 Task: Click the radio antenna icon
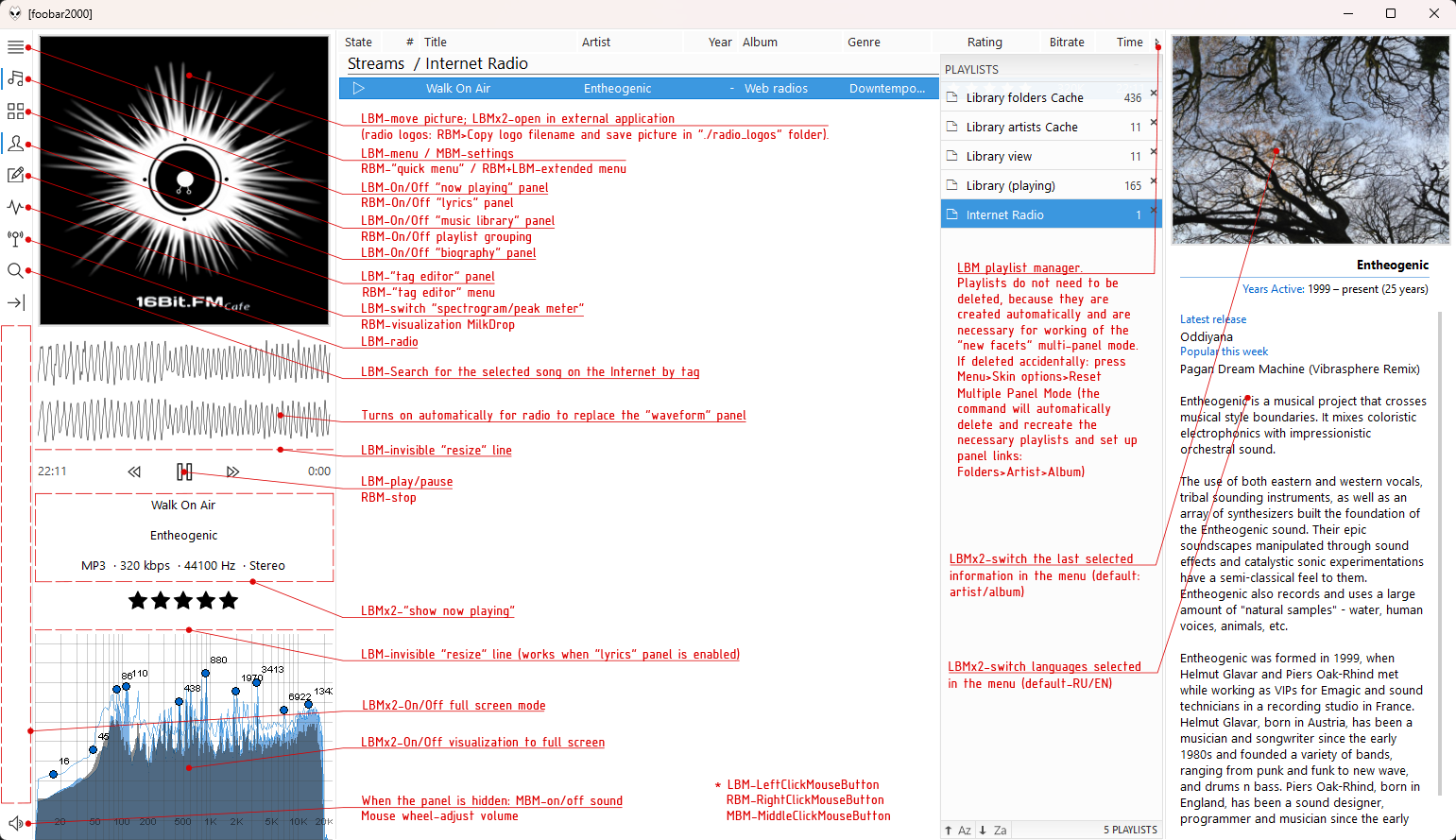[15, 239]
